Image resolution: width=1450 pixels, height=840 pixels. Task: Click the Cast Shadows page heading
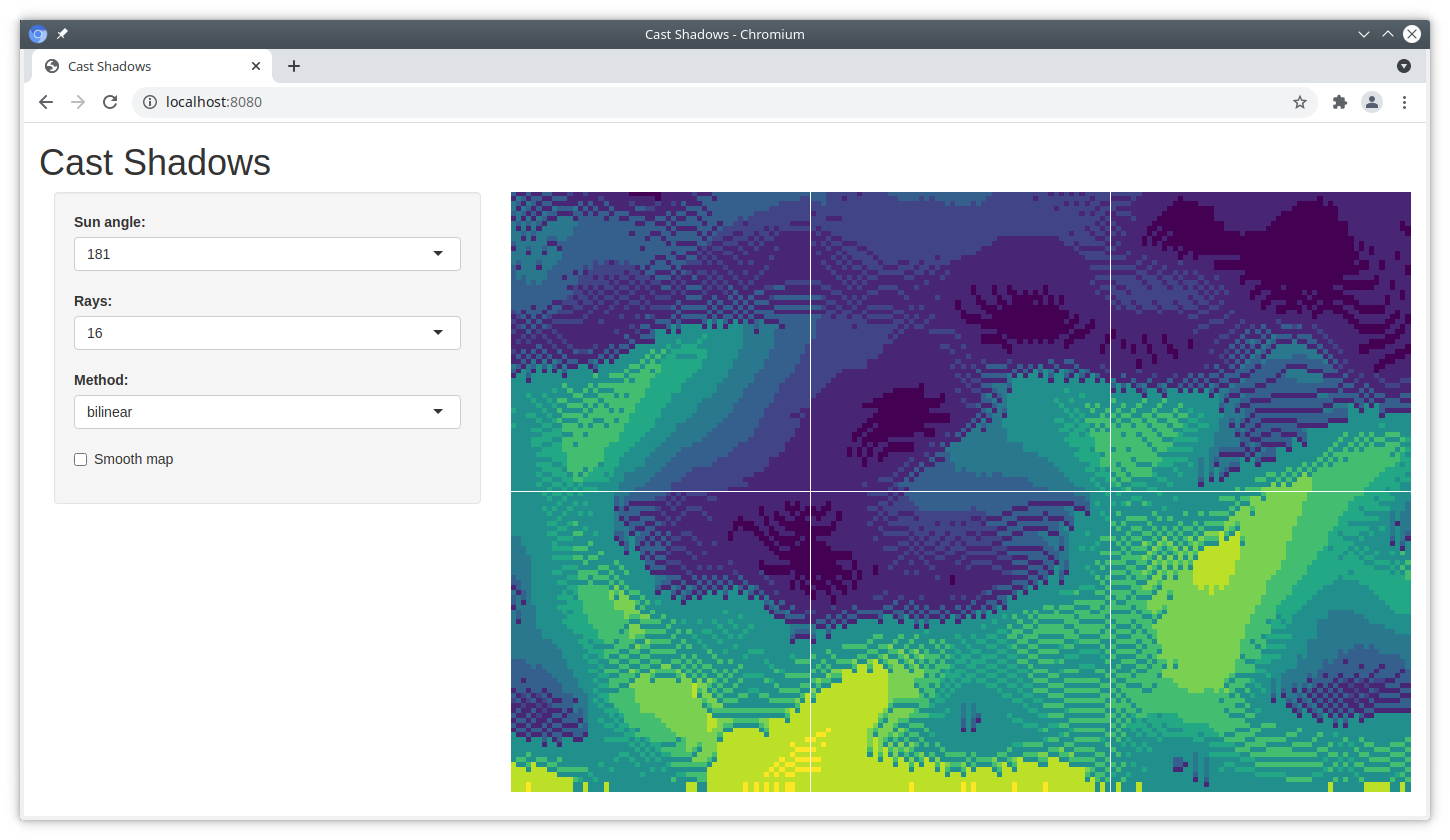click(154, 162)
